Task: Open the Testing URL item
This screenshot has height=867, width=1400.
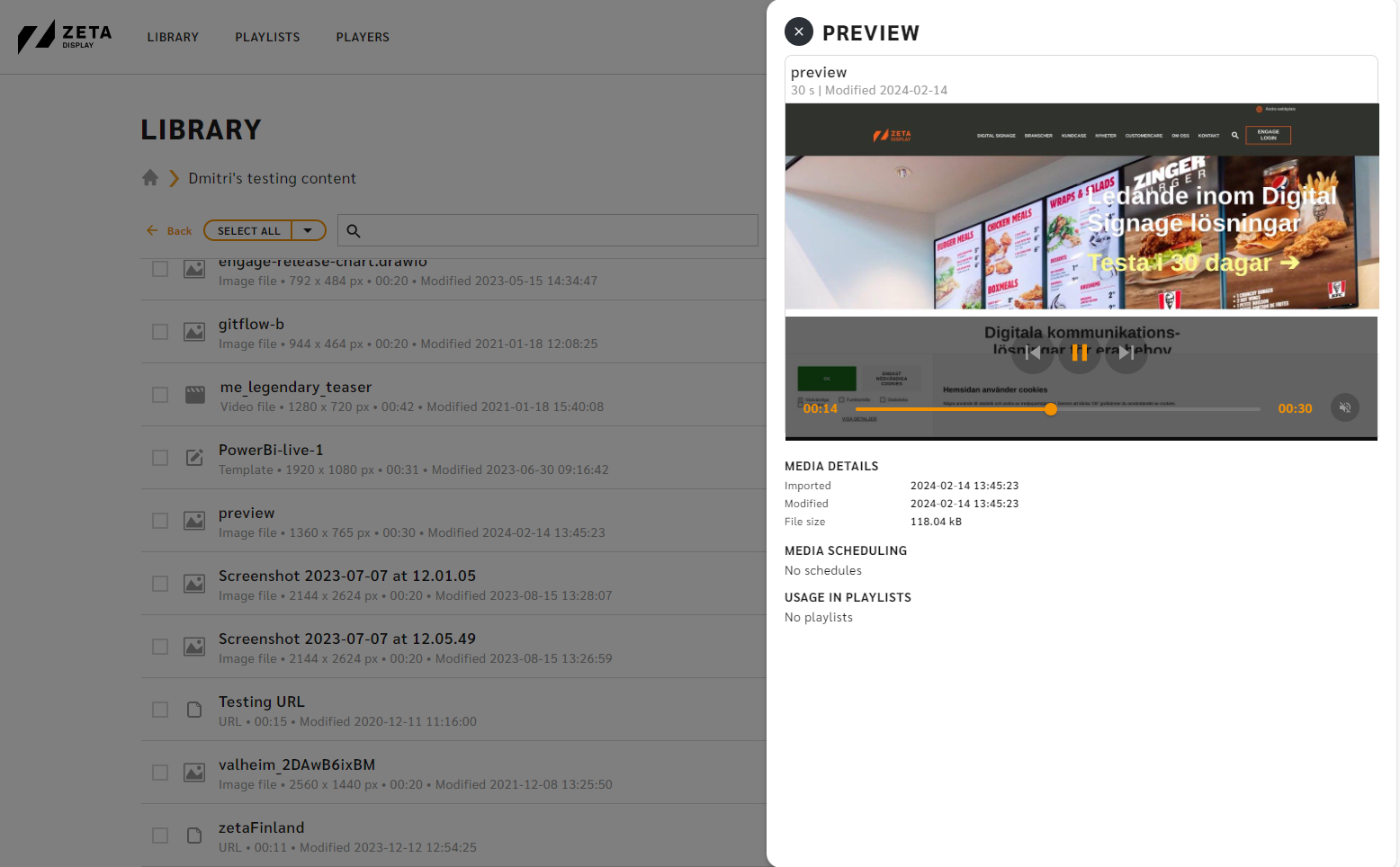Action: tap(262, 702)
